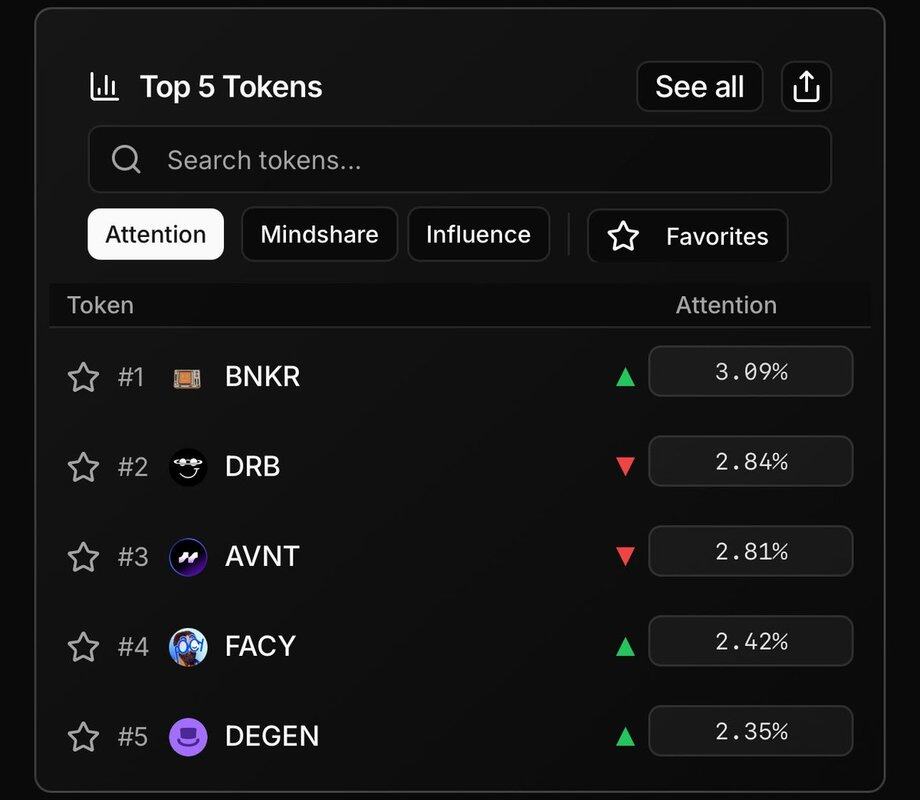Click the 3.09% attention value for BNKR

click(x=751, y=372)
